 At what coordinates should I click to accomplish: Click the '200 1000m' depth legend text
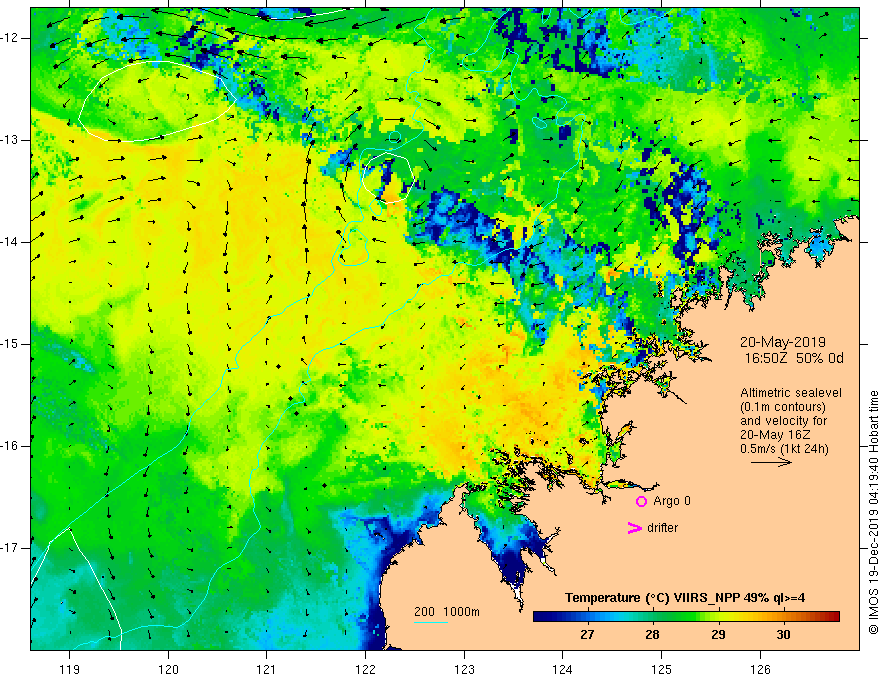coord(447,612)
